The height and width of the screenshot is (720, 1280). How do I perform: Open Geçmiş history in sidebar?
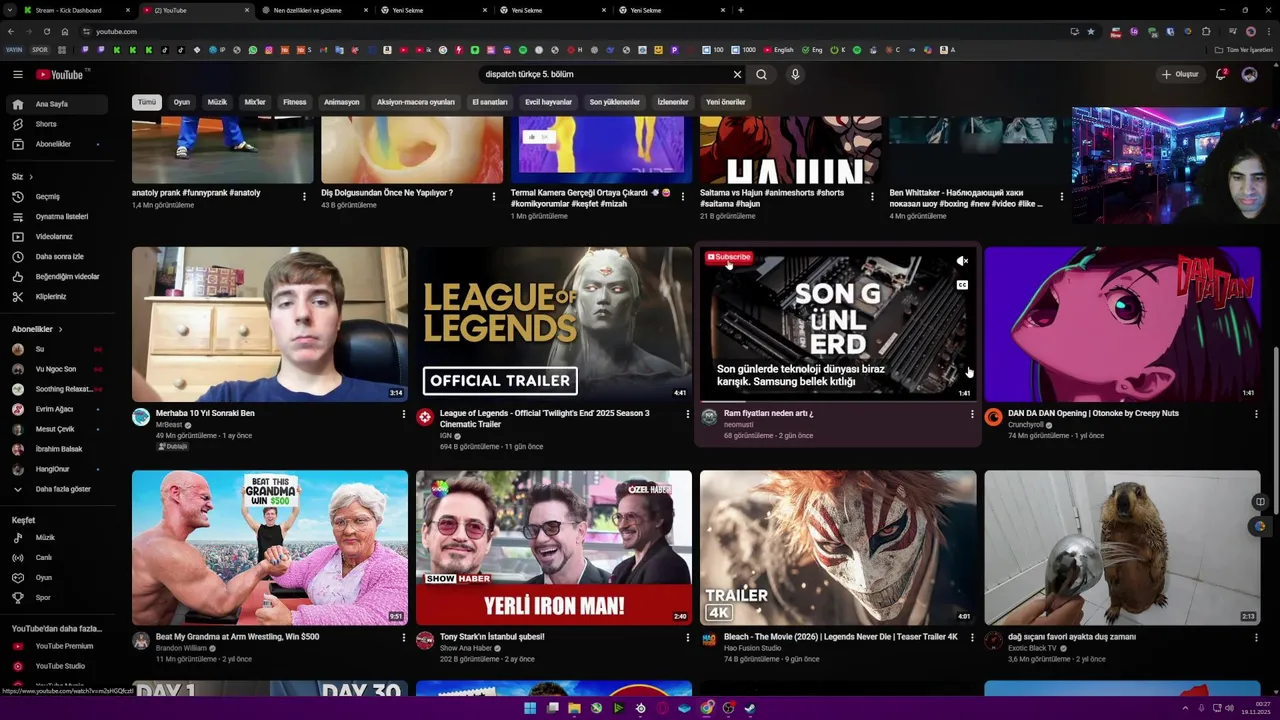coord(57,196)
